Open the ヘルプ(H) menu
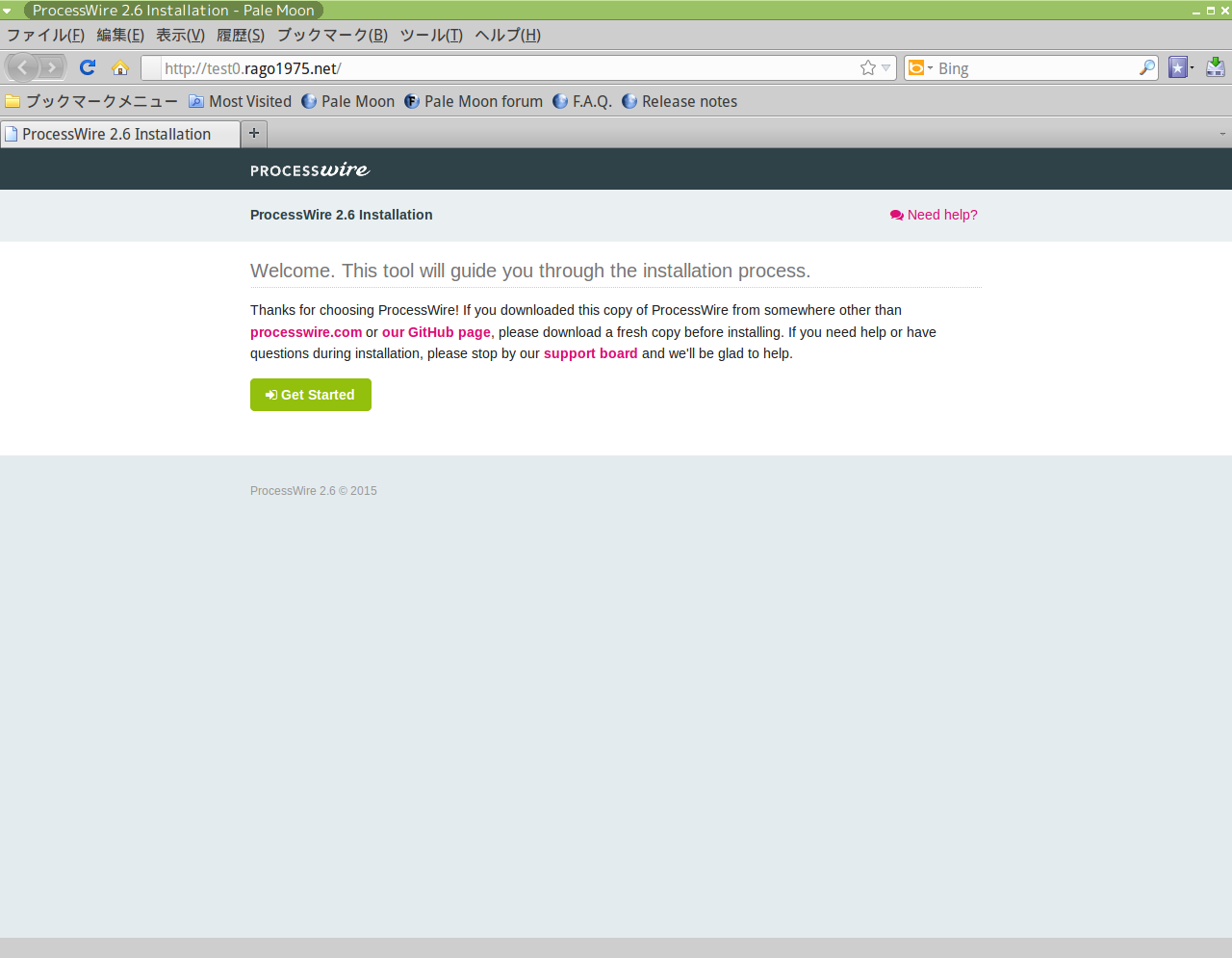This screenshot has height=958, width=1232. (x=507, y=35)
